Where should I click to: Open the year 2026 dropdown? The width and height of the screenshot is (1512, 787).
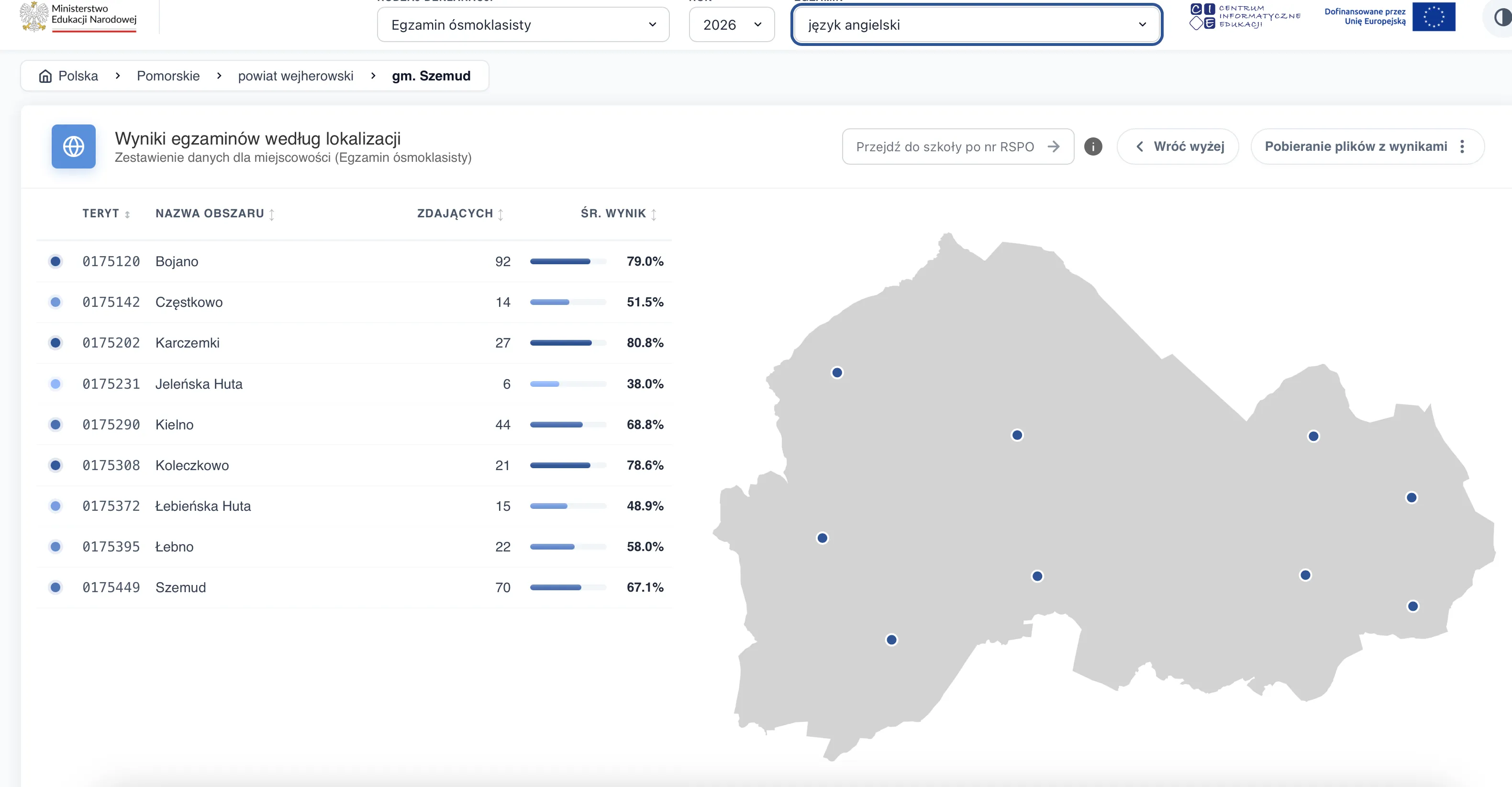coord(731,25)
